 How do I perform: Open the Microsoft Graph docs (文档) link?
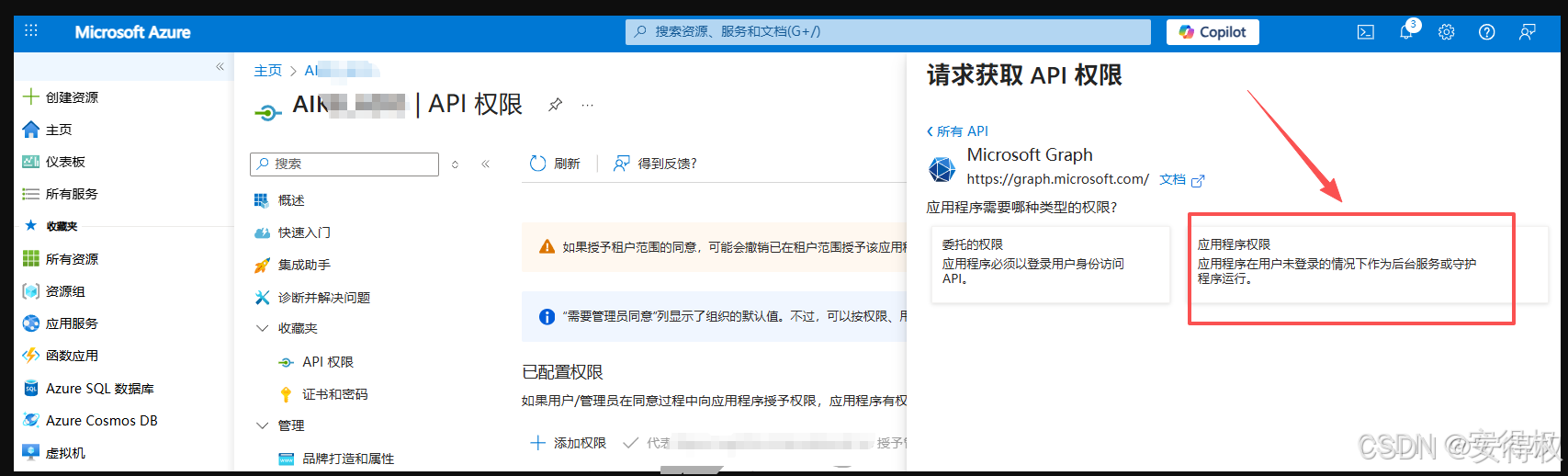[x=1181, y=180]
